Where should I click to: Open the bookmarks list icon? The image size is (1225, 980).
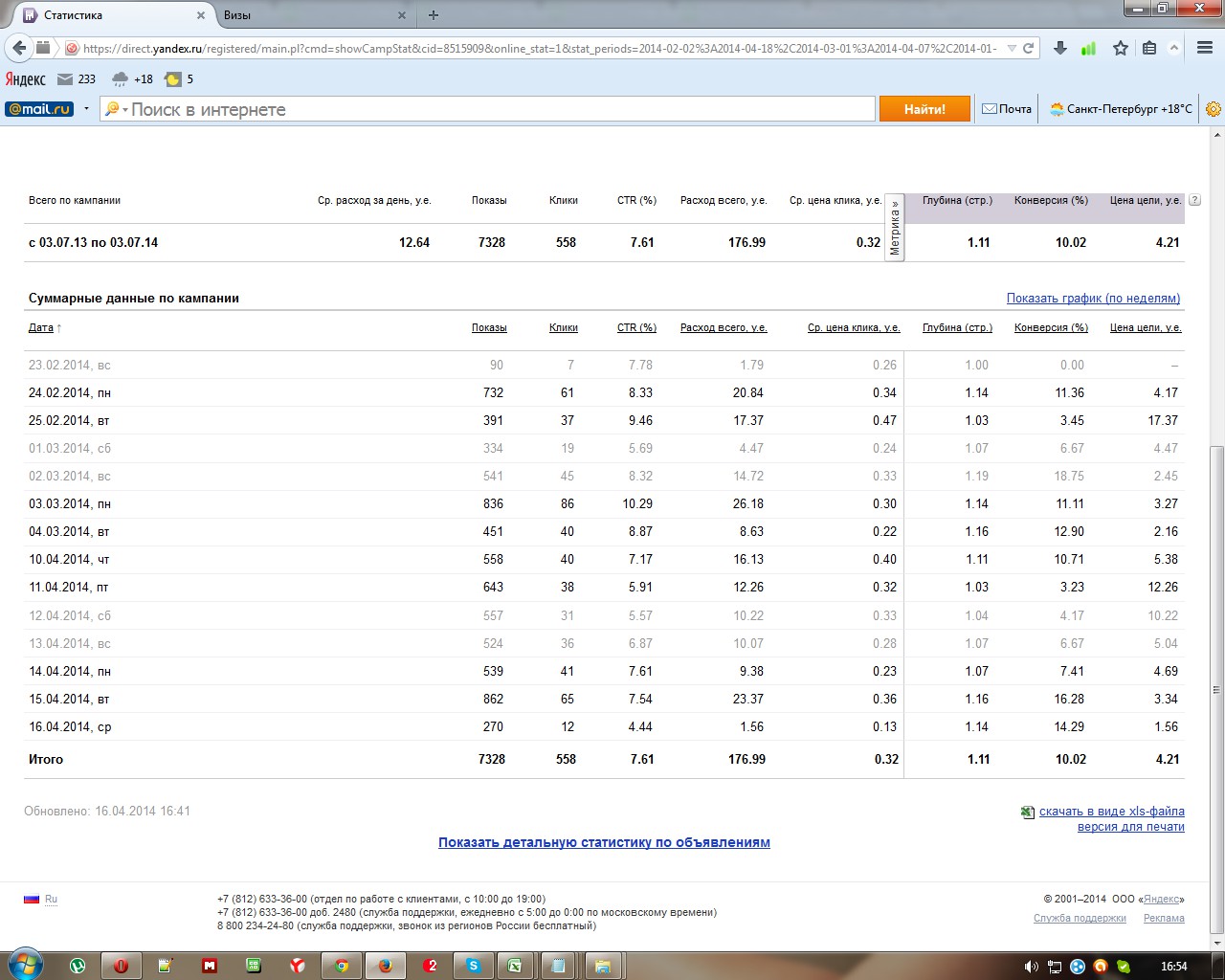coord(1149,48)
